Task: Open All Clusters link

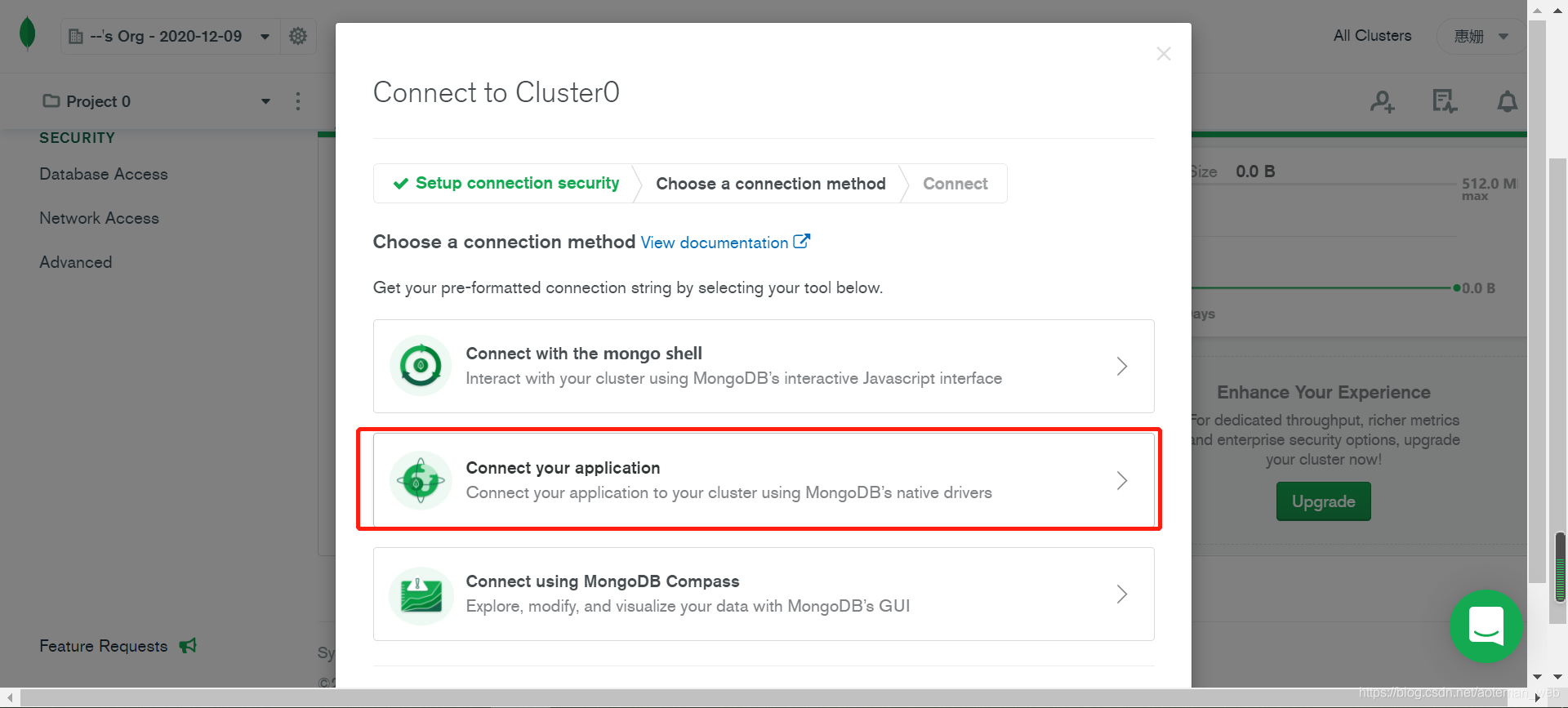Action: tap(1372, 36)
